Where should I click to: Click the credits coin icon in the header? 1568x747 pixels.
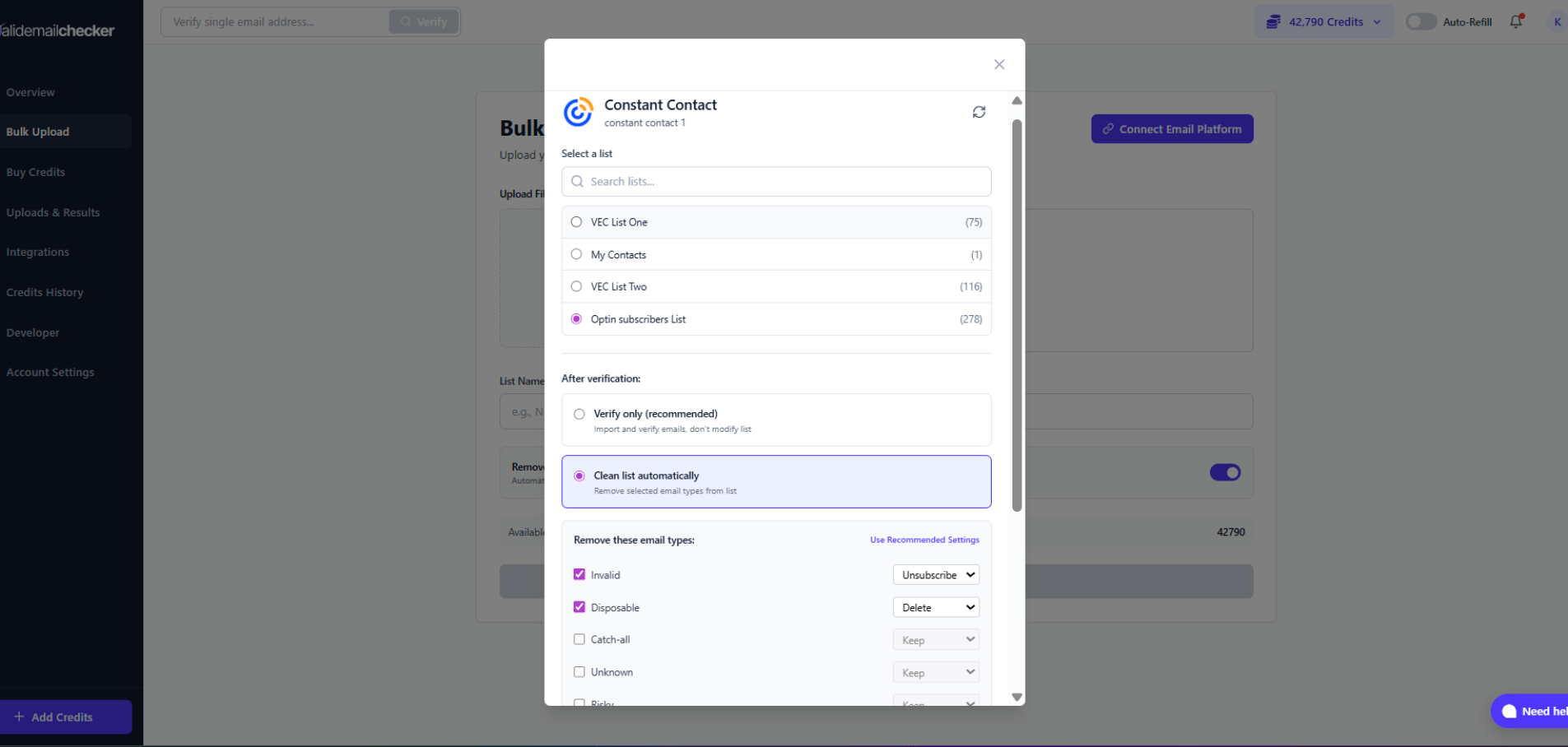pos(1274,21)
